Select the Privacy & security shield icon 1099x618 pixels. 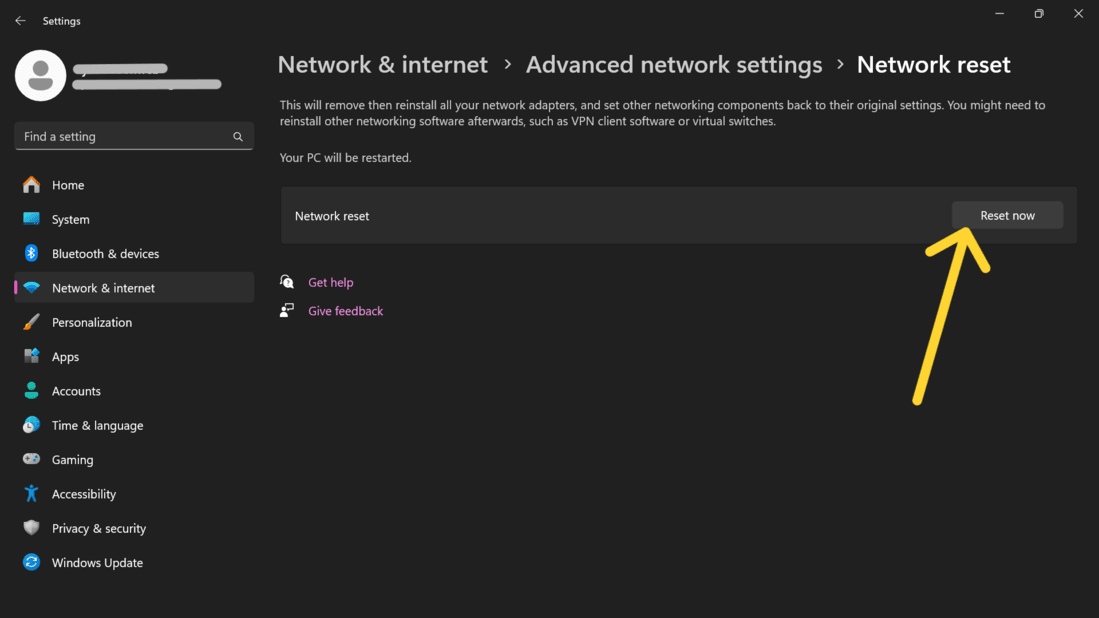(x=32, y=528)
